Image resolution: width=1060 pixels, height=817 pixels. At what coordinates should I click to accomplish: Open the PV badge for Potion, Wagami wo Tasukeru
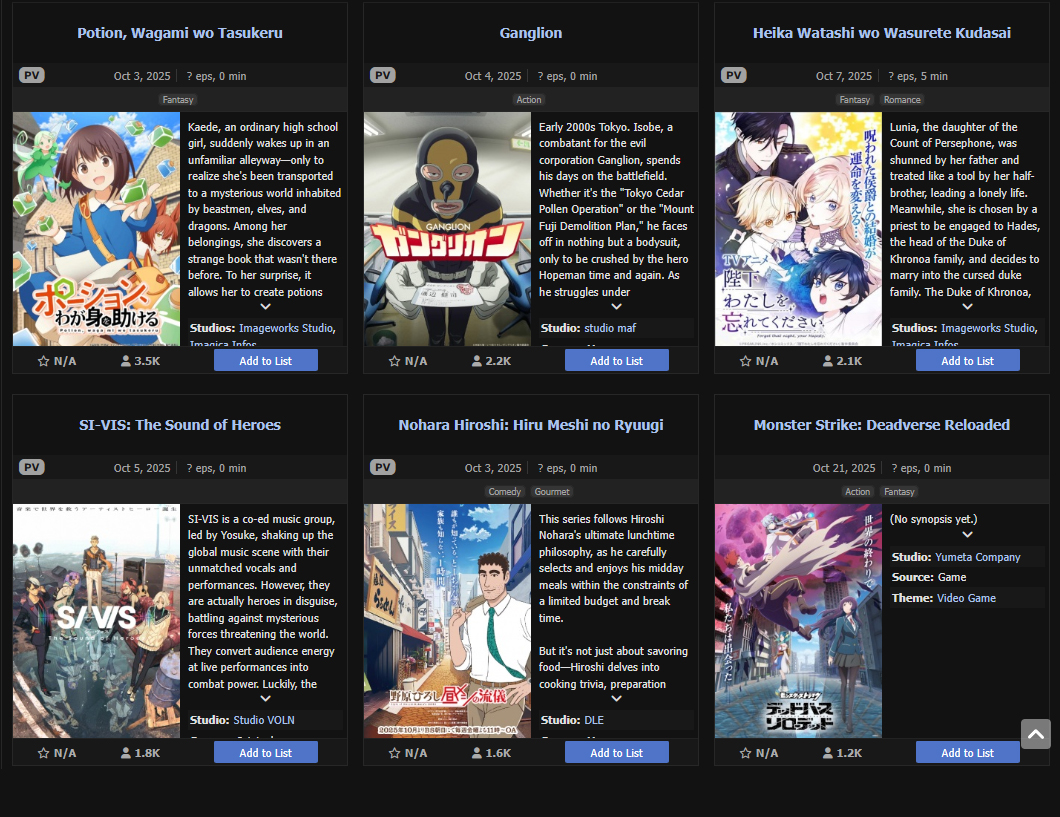click(x=32, y=75)
